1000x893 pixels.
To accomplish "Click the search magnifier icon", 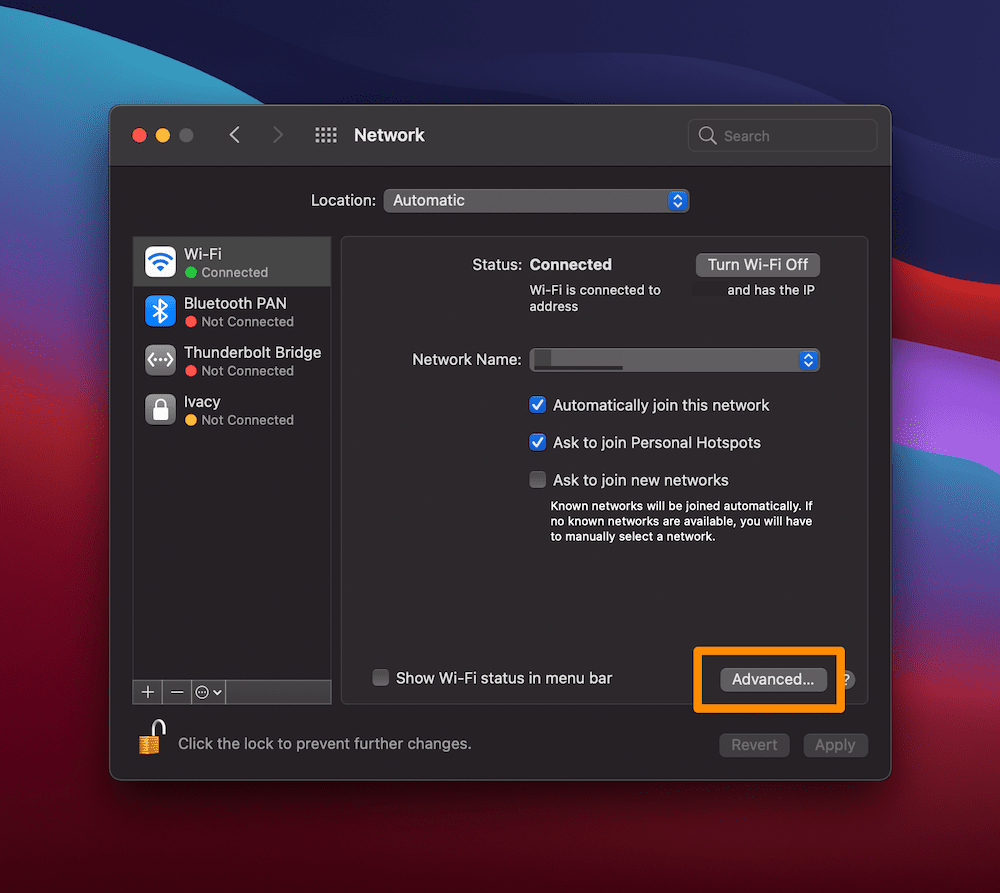I will [x=707, y=135].
